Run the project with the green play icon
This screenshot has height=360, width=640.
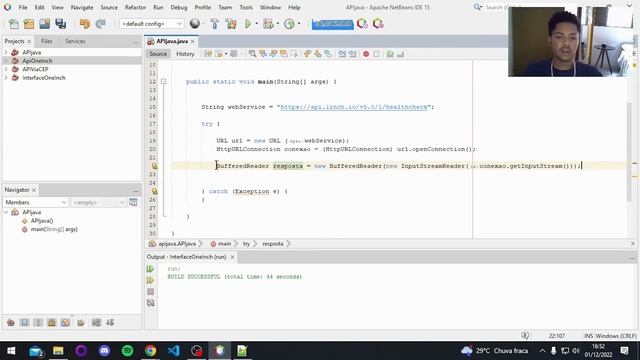click(248, 24)
